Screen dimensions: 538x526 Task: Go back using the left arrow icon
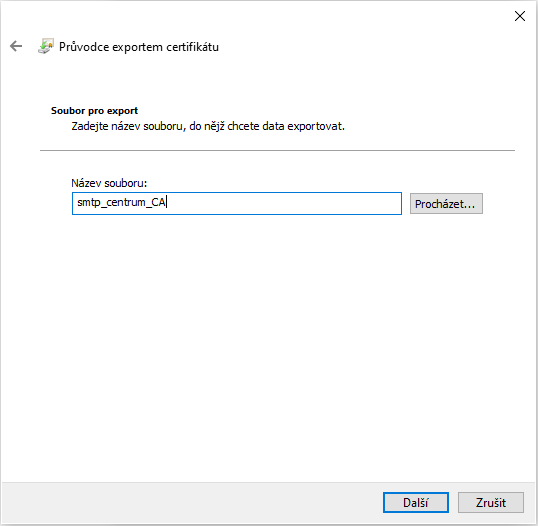[x=16, y=46]
